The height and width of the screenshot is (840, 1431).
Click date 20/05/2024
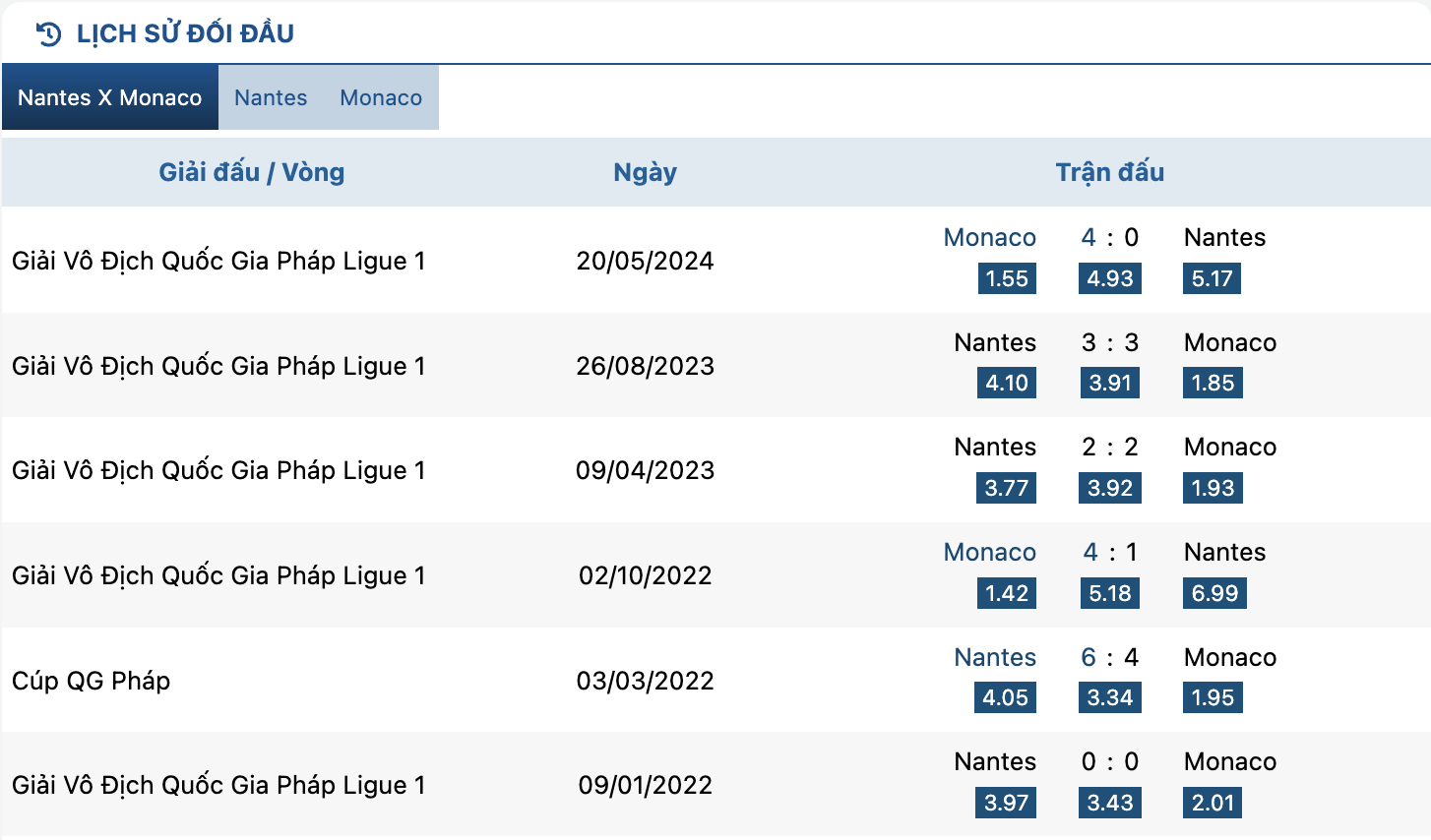click(645, 261)
